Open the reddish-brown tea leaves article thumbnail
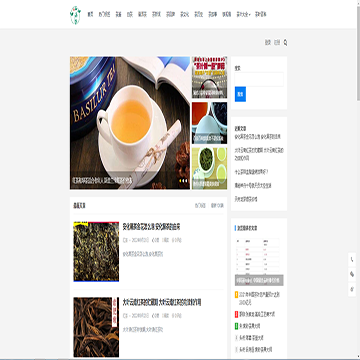360x360 pixels. coord(96,327)
